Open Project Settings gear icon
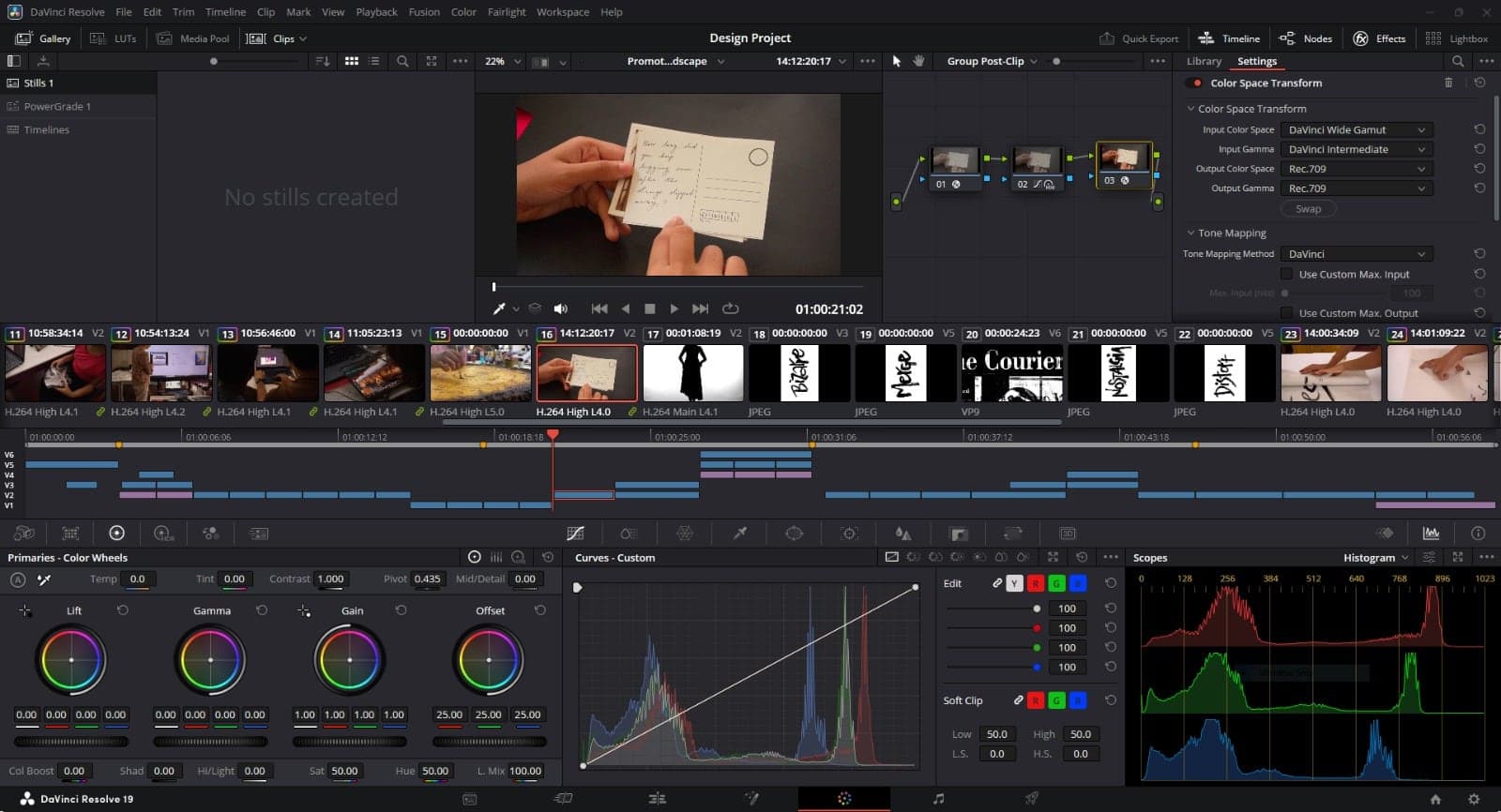 [x=1474, y=799]
